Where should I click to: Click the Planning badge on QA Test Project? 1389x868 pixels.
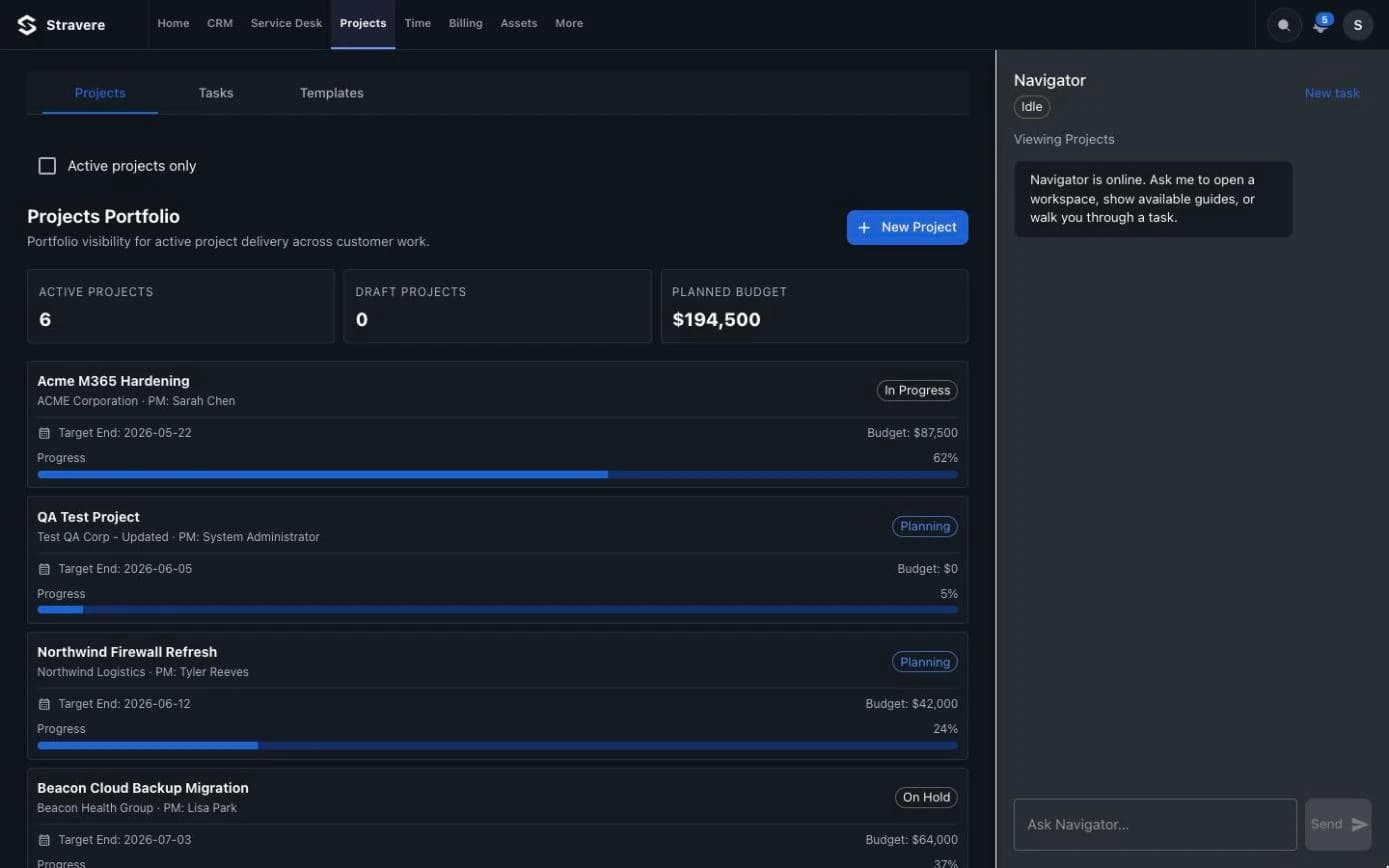click(x=925, y=526)
